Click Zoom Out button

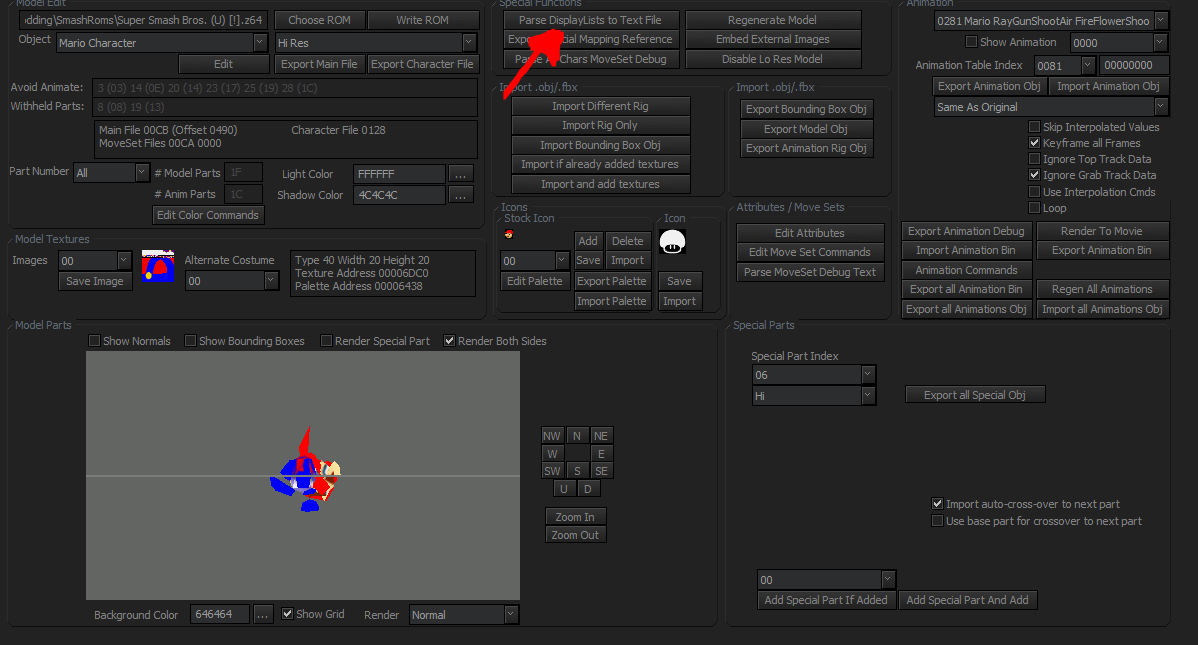point(575,535)
